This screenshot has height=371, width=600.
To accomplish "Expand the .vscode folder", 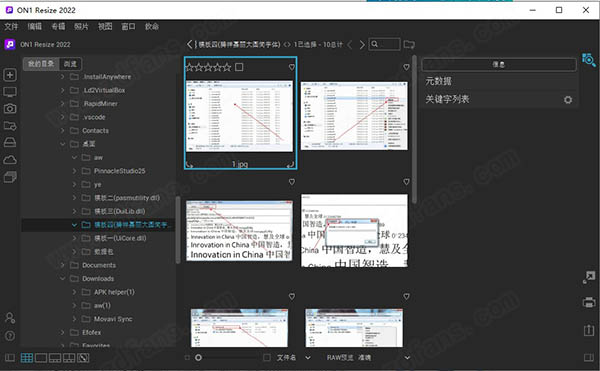I will tap(62, 117).
